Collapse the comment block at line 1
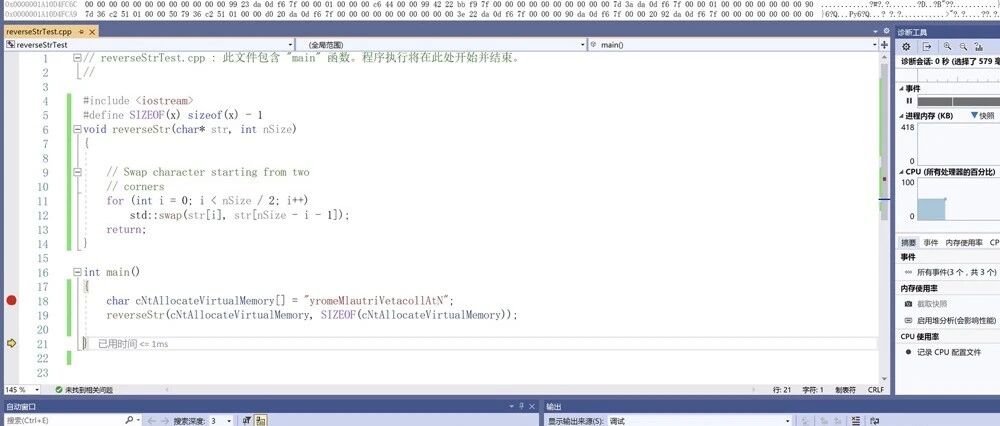 (x=77, y=57)
